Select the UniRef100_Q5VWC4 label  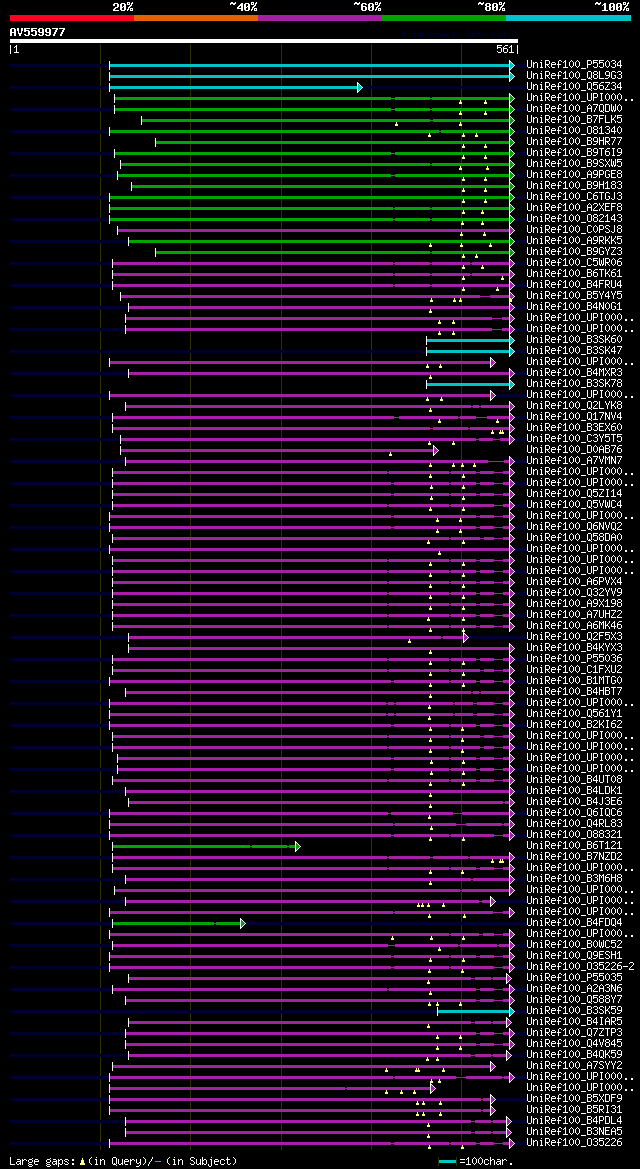point(574,505)
